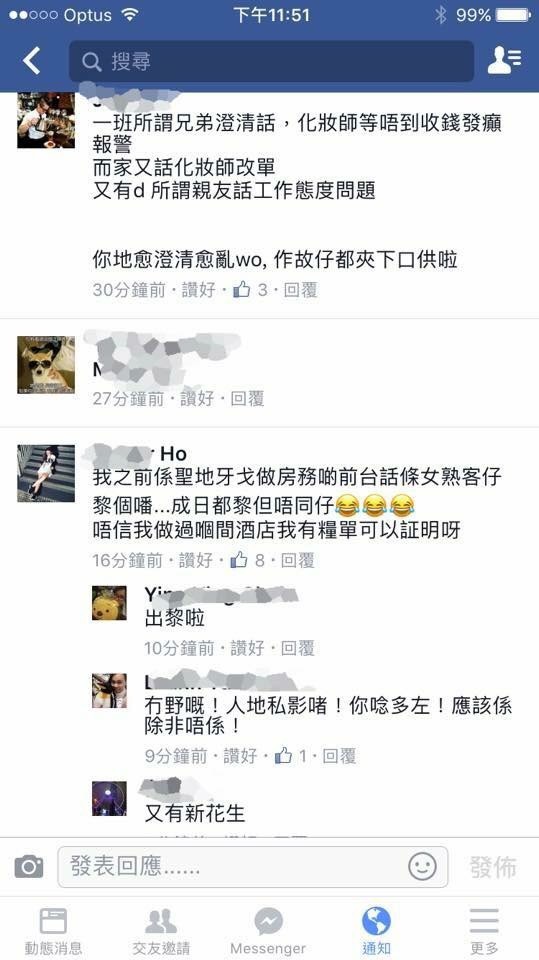539x960 pixels.
Task: Switch to the 動態消息 news feed tab
Action: [x=53, y=931]
